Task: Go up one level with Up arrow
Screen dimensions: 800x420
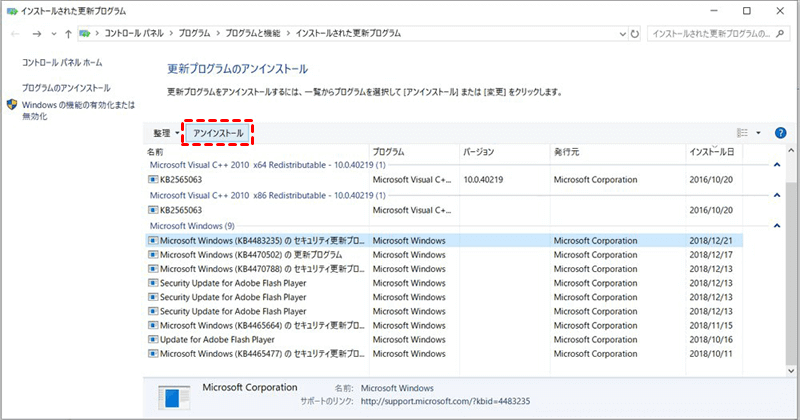Action: point(68,34)
